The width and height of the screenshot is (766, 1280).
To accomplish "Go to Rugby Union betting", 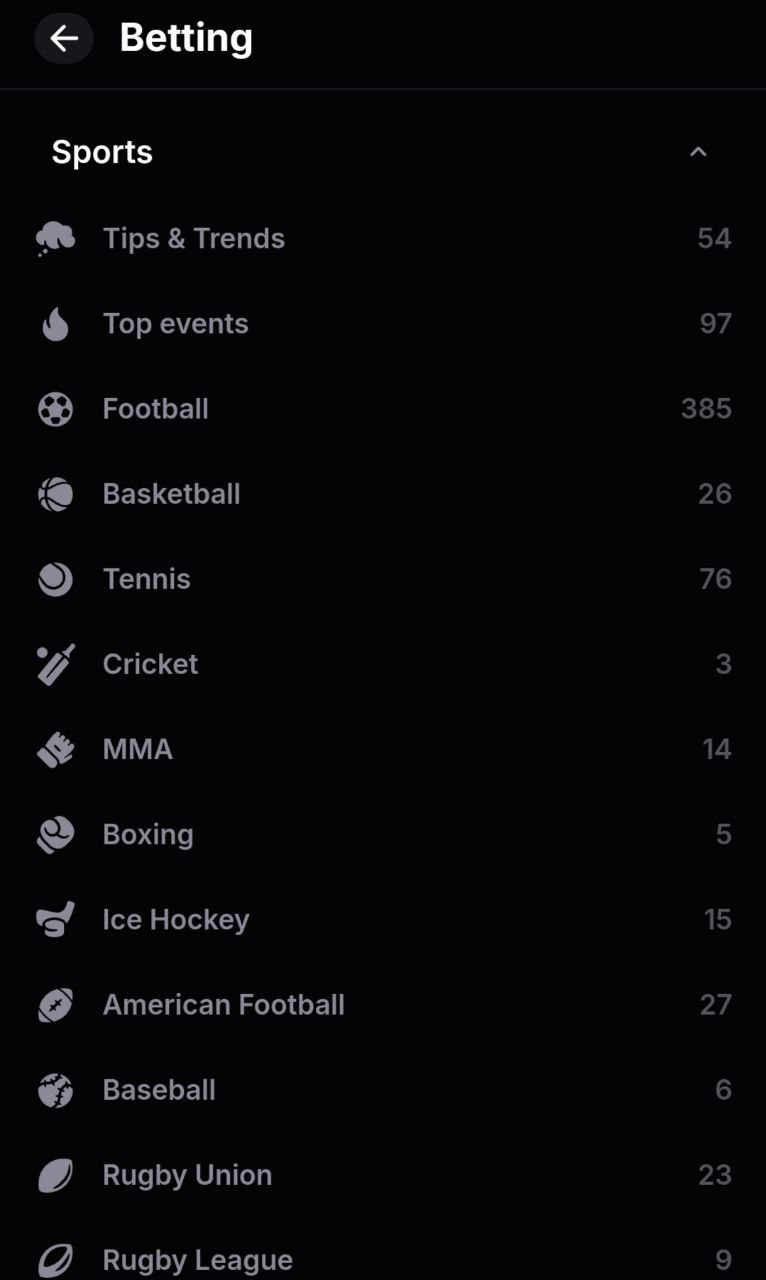I will click(187, 1174).
